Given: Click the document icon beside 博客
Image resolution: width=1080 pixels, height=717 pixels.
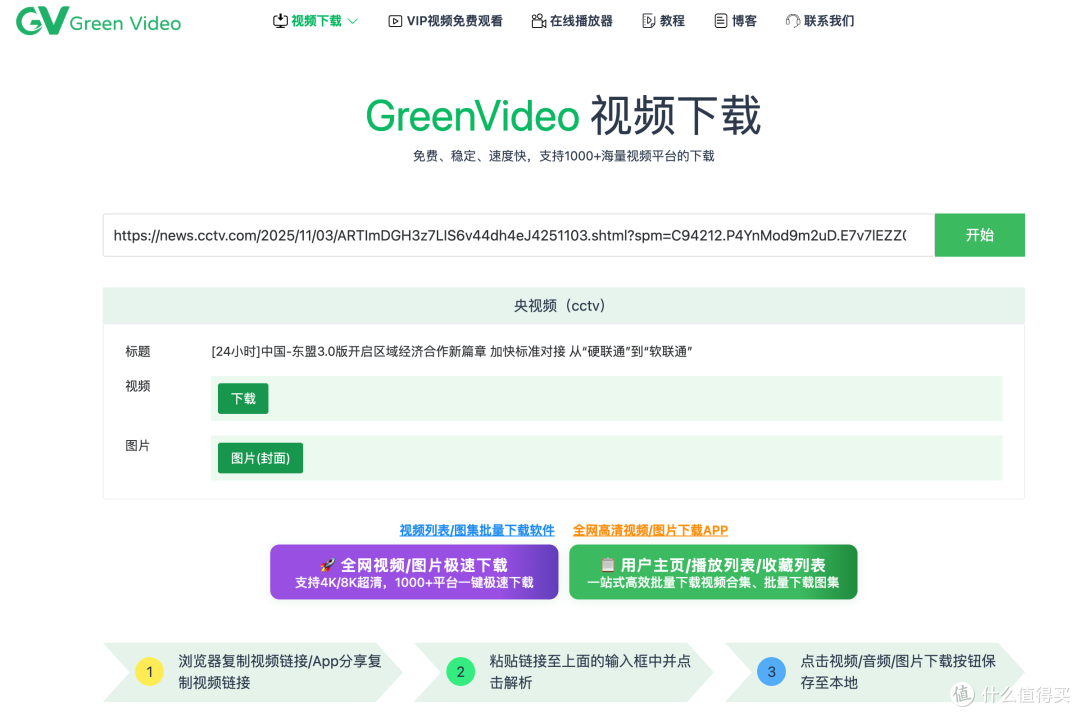Looking at the screenshot, I should [x=720, y=21].
